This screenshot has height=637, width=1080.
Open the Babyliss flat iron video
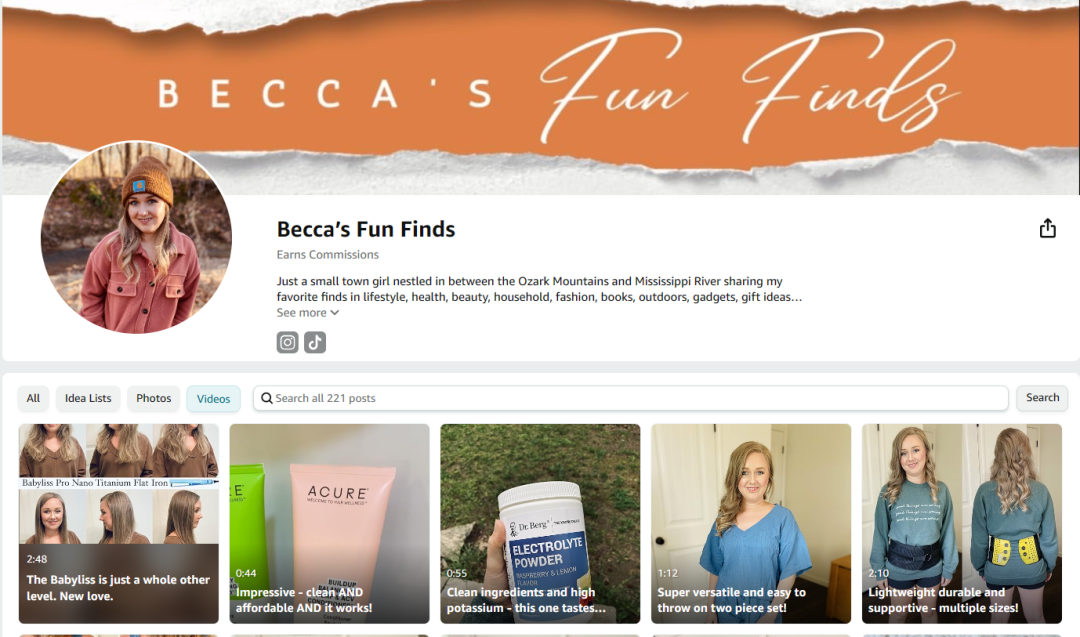(118, 523)
